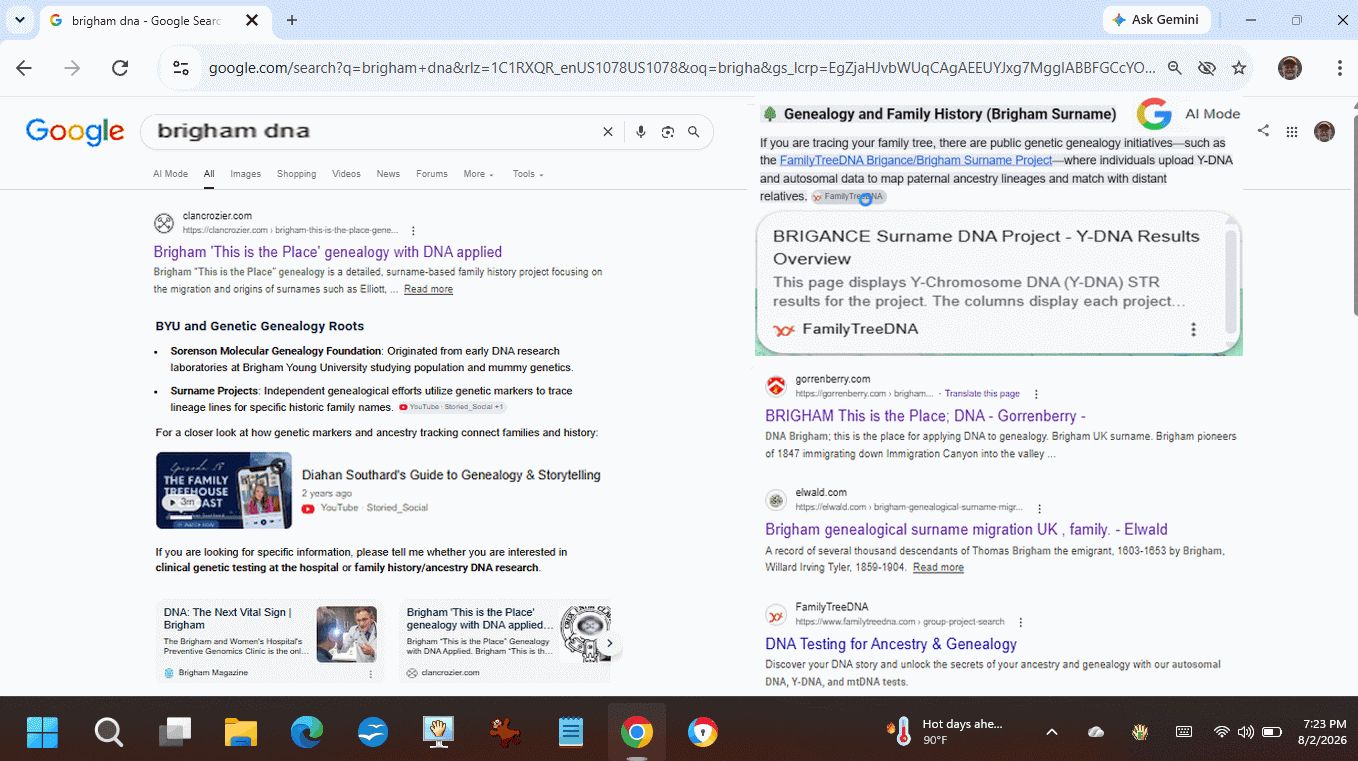Open Google Lens image search
Viewport: 1358px width, 761px height.
(668, 132)
